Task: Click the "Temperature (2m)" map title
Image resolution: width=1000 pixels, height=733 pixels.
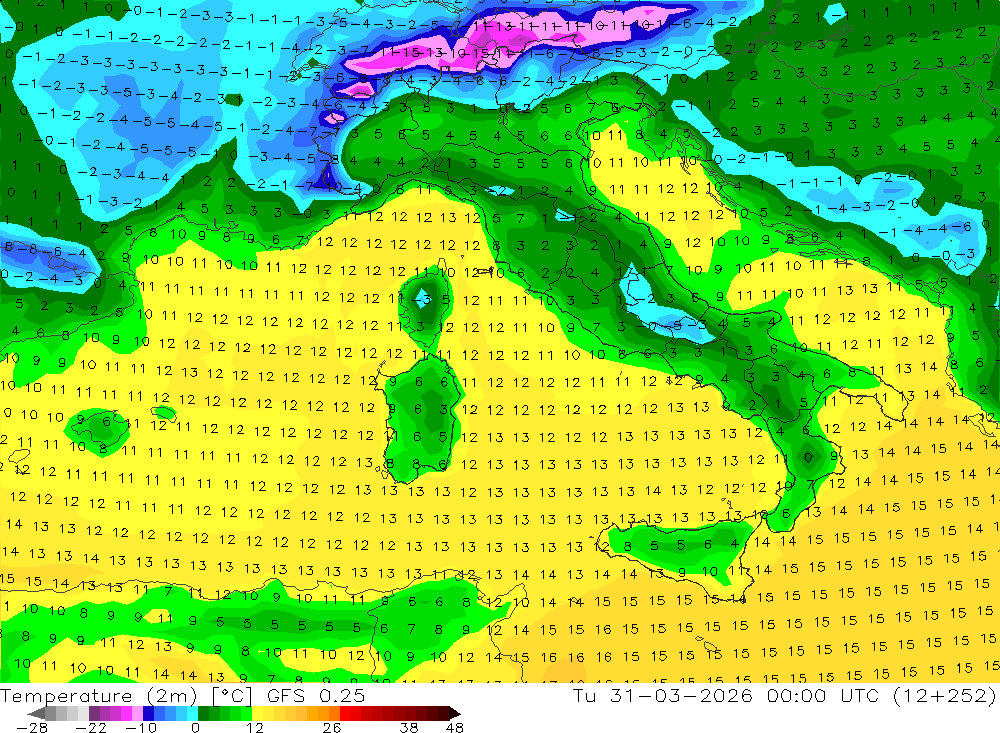Action: pos(98,696)
